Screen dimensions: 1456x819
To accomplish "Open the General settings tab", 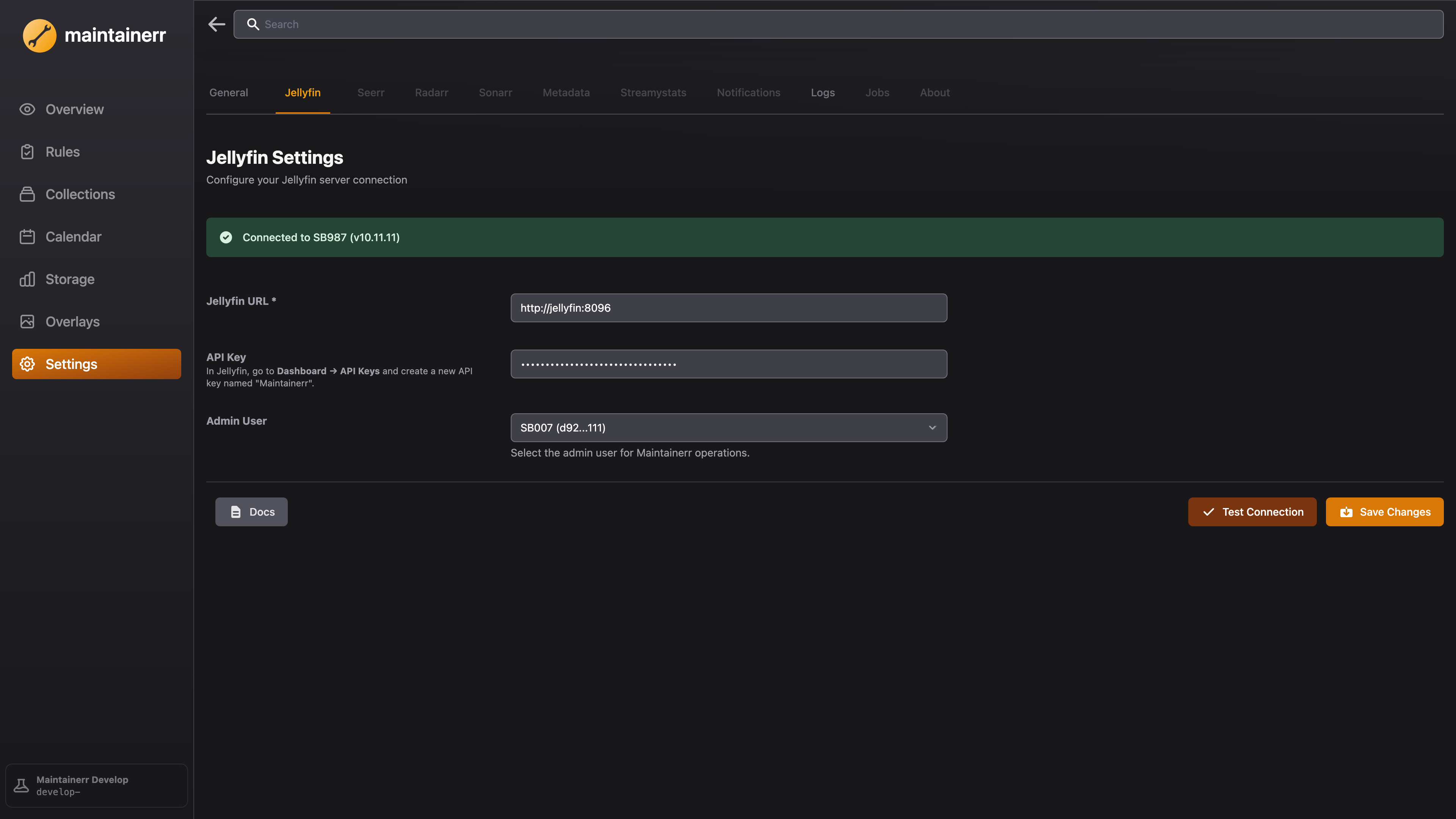I will coord(229,93).
